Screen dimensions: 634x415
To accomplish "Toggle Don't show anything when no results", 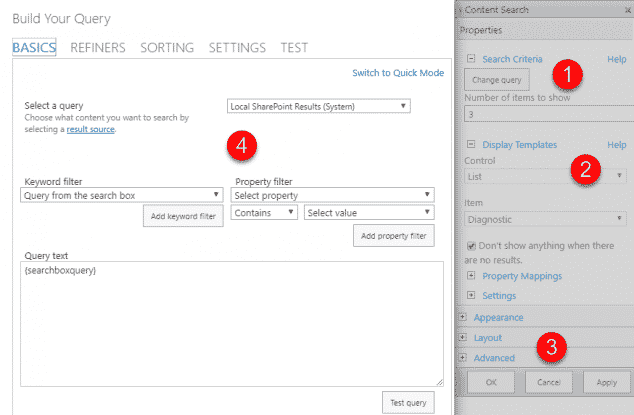I will click(x=473, y=245).
